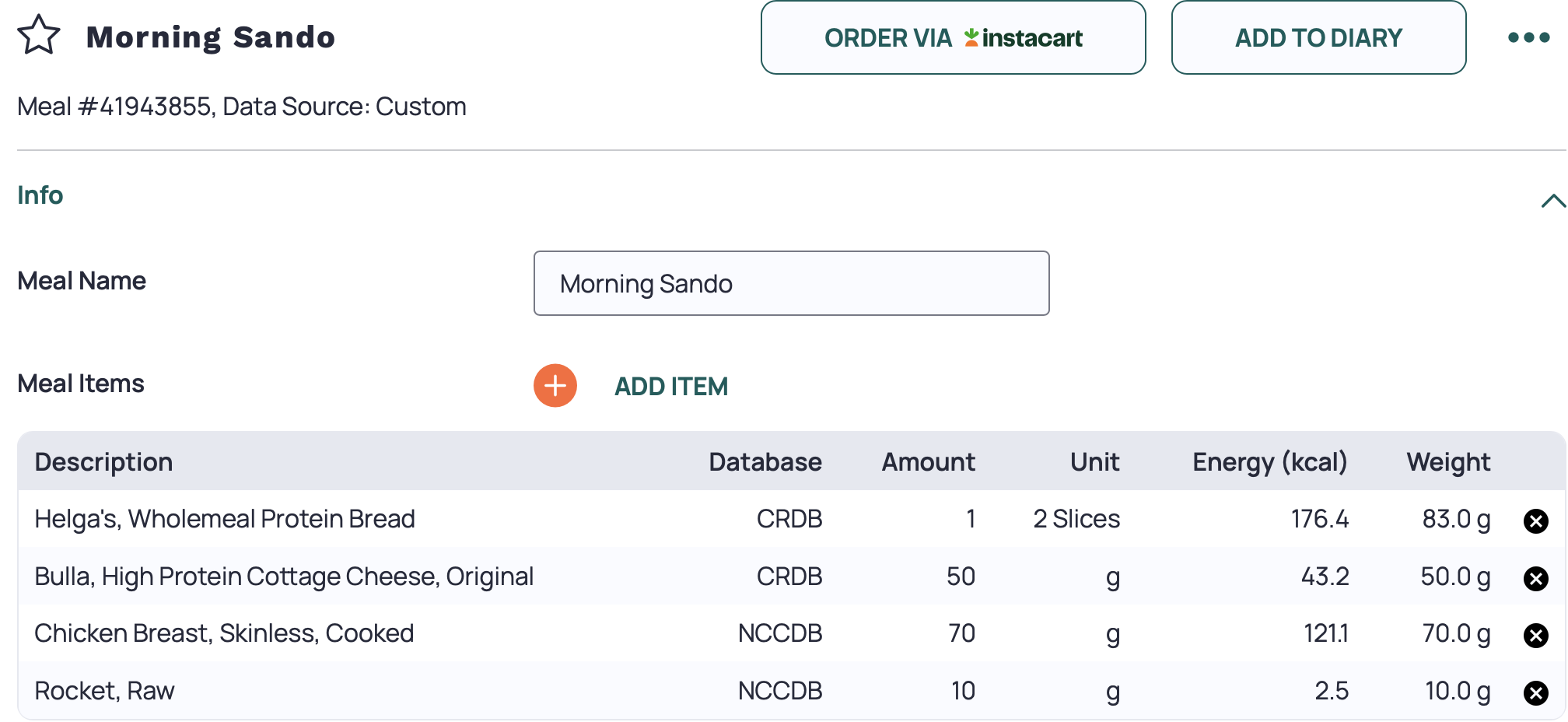
Task: Select the Helga's Wholemeal Protein Bread description
Action: pos(225,519)
